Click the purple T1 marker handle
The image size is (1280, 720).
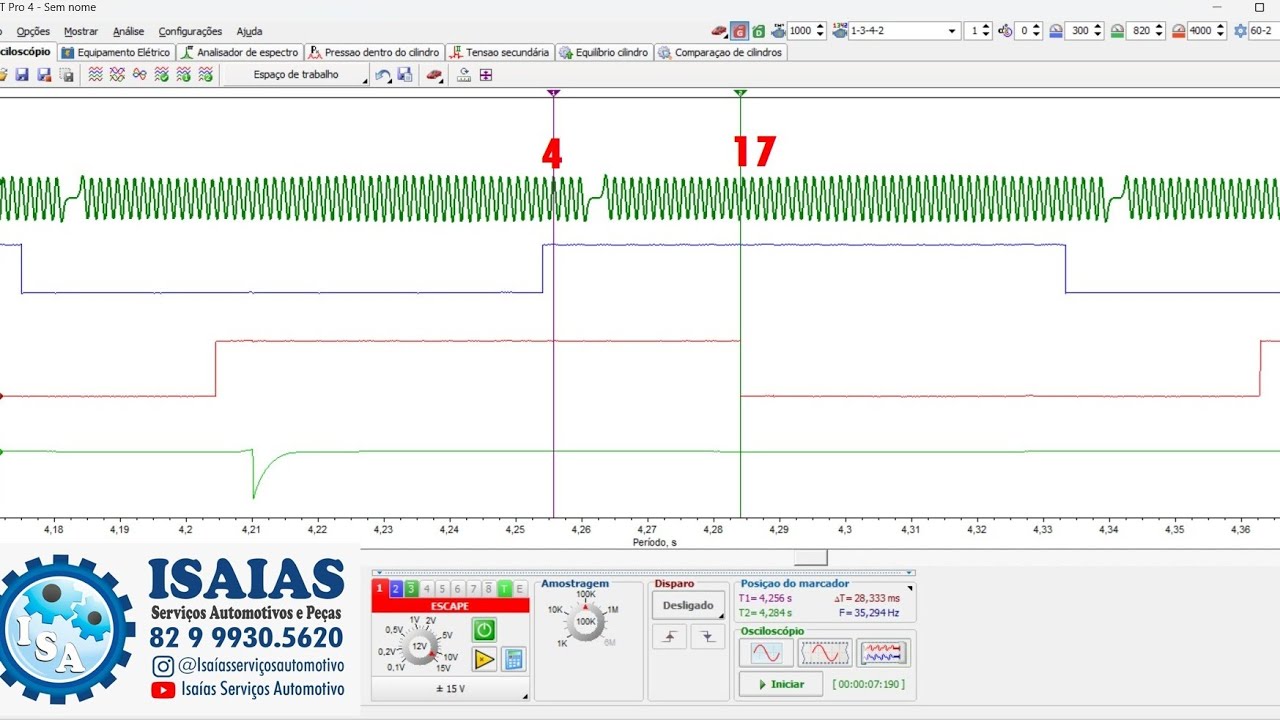pos(554,93)
